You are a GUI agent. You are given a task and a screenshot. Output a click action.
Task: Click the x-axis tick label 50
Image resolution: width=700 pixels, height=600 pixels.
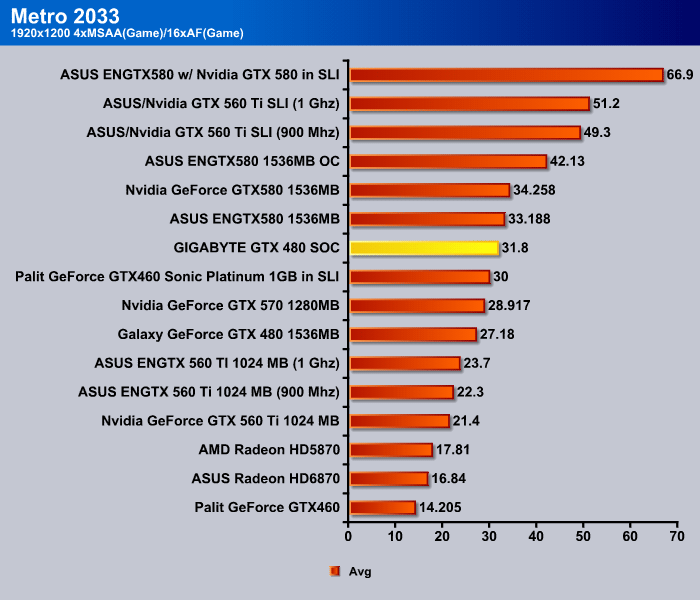pos(583,536)
